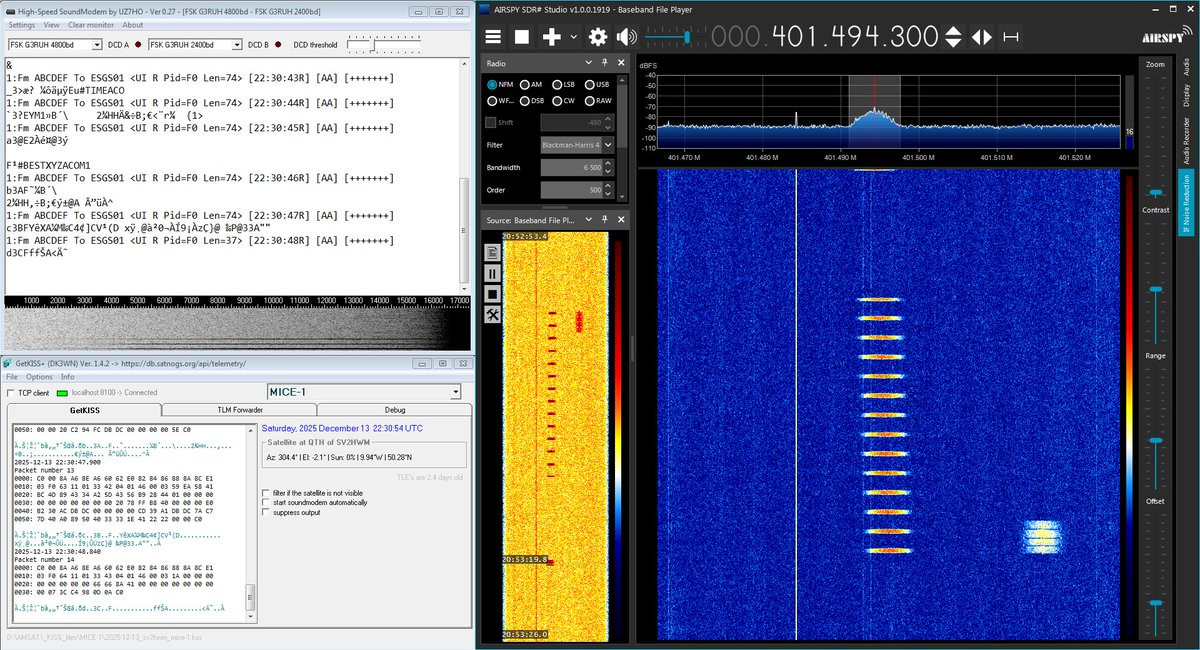1200x650 pixels.
Task: Enable suppress output checkbox
Action: click(265, 512)
